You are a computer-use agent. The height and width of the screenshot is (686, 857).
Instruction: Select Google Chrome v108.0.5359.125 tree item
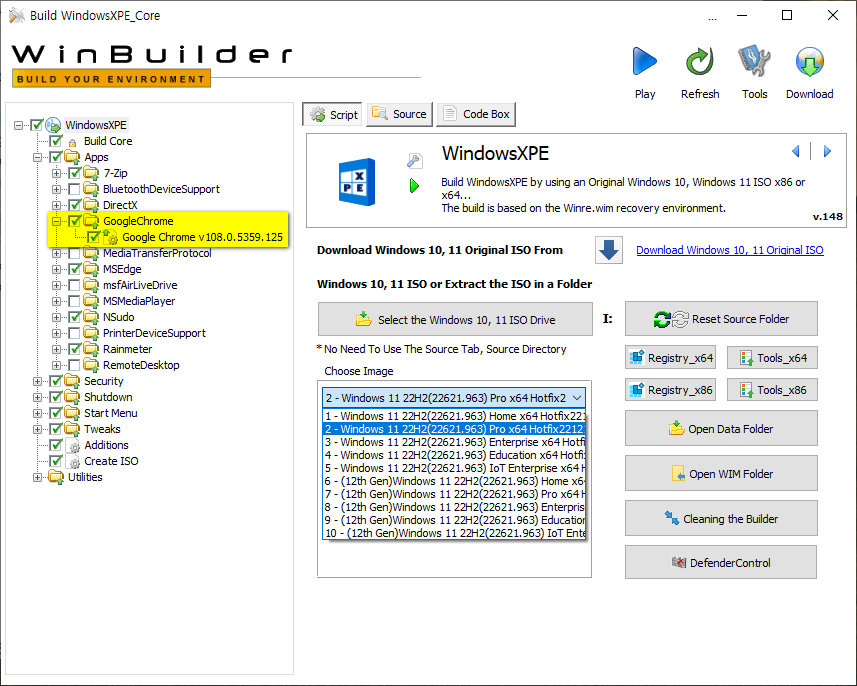tap(202, 237)
